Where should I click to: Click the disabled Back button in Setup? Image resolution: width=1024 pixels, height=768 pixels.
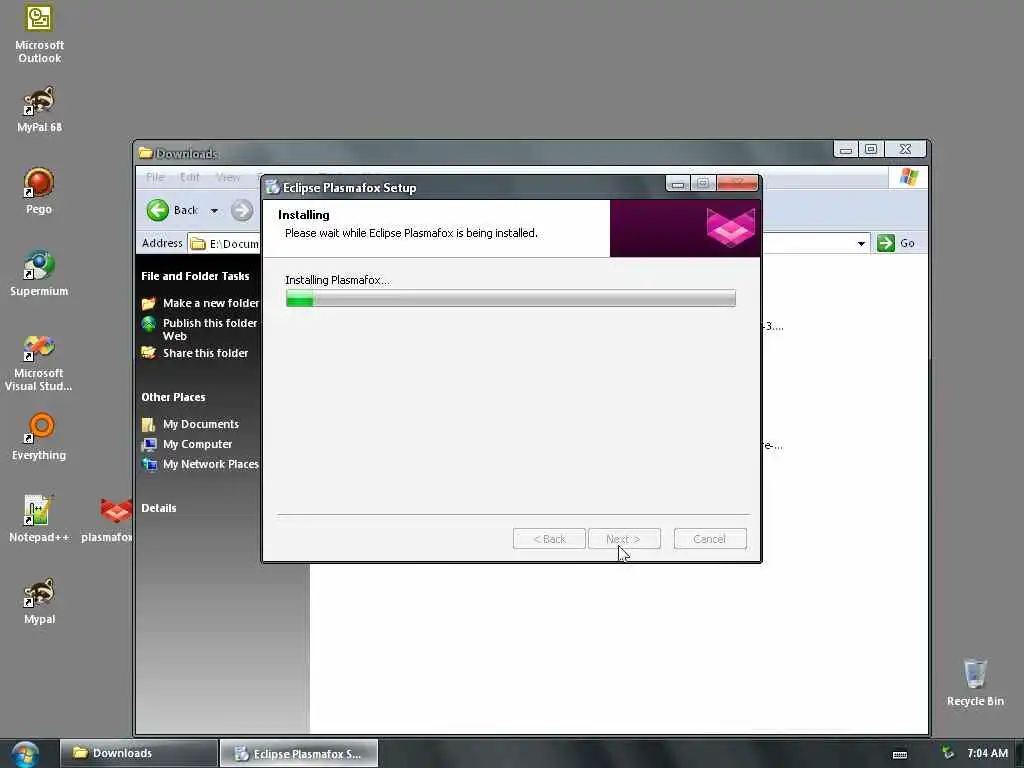pos(549,539)
